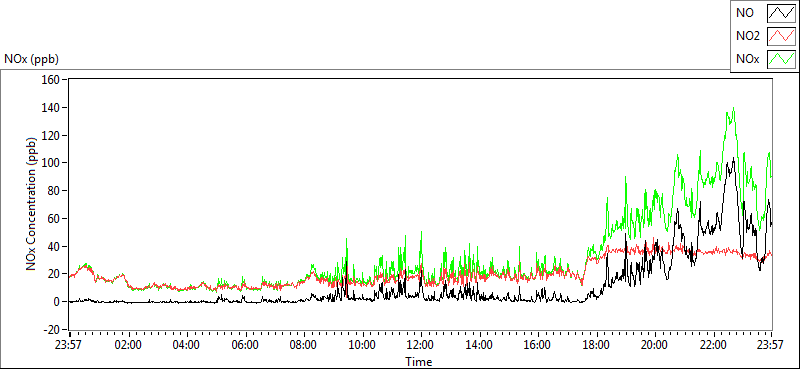800x369 pixels.
Task: Click the 20:00 time tick label
Action: pos(655,344)
